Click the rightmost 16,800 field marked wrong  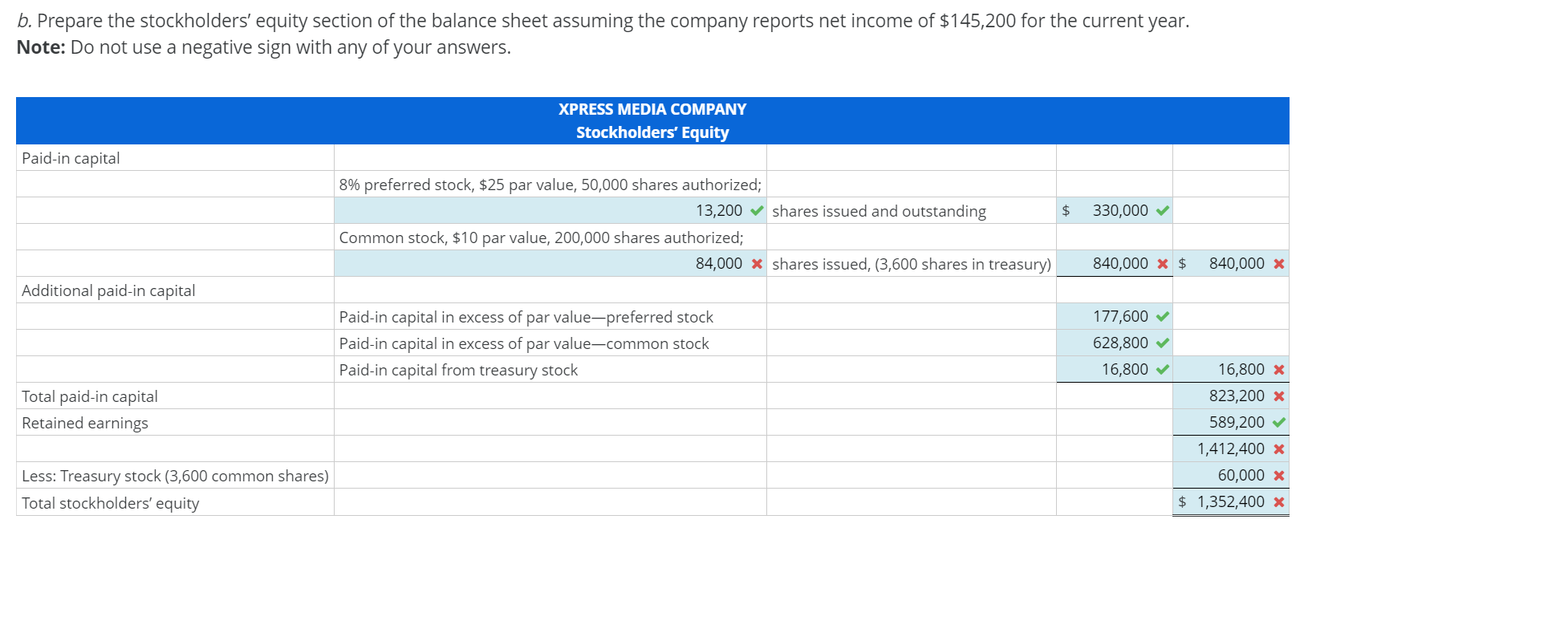(1230, 369)
